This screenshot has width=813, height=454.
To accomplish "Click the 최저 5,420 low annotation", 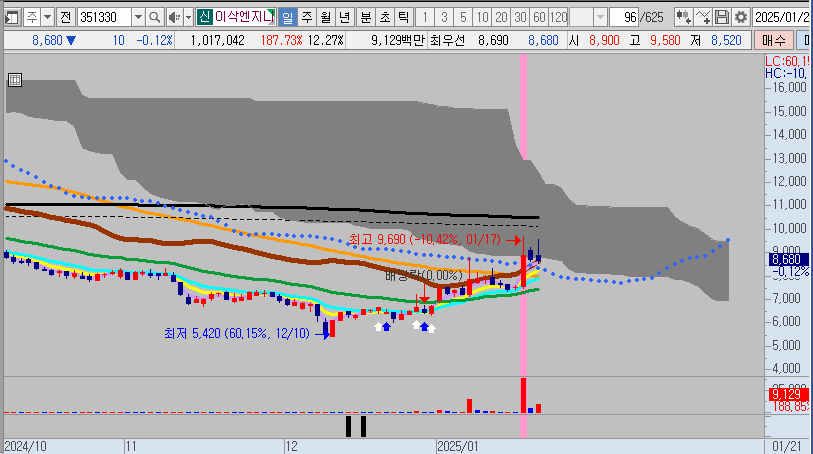I will tap(237, 333).
